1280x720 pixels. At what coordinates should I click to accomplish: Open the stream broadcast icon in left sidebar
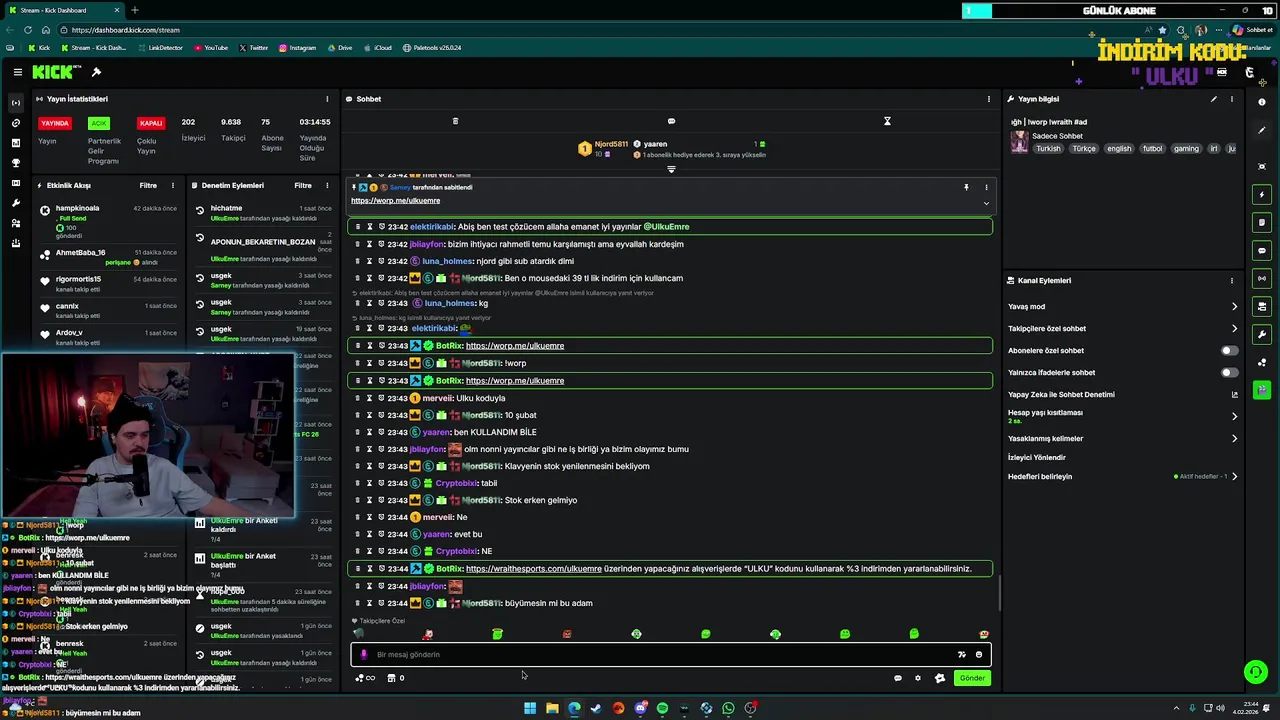point(15,103)
